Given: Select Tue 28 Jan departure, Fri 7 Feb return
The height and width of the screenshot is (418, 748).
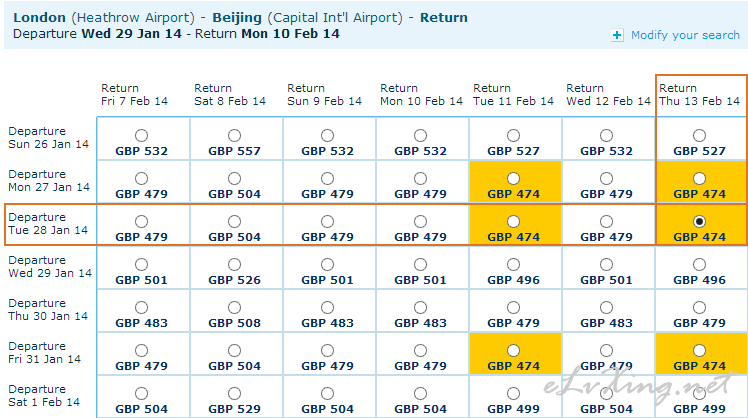Looking at the screenshot, I should pos(141,221).
